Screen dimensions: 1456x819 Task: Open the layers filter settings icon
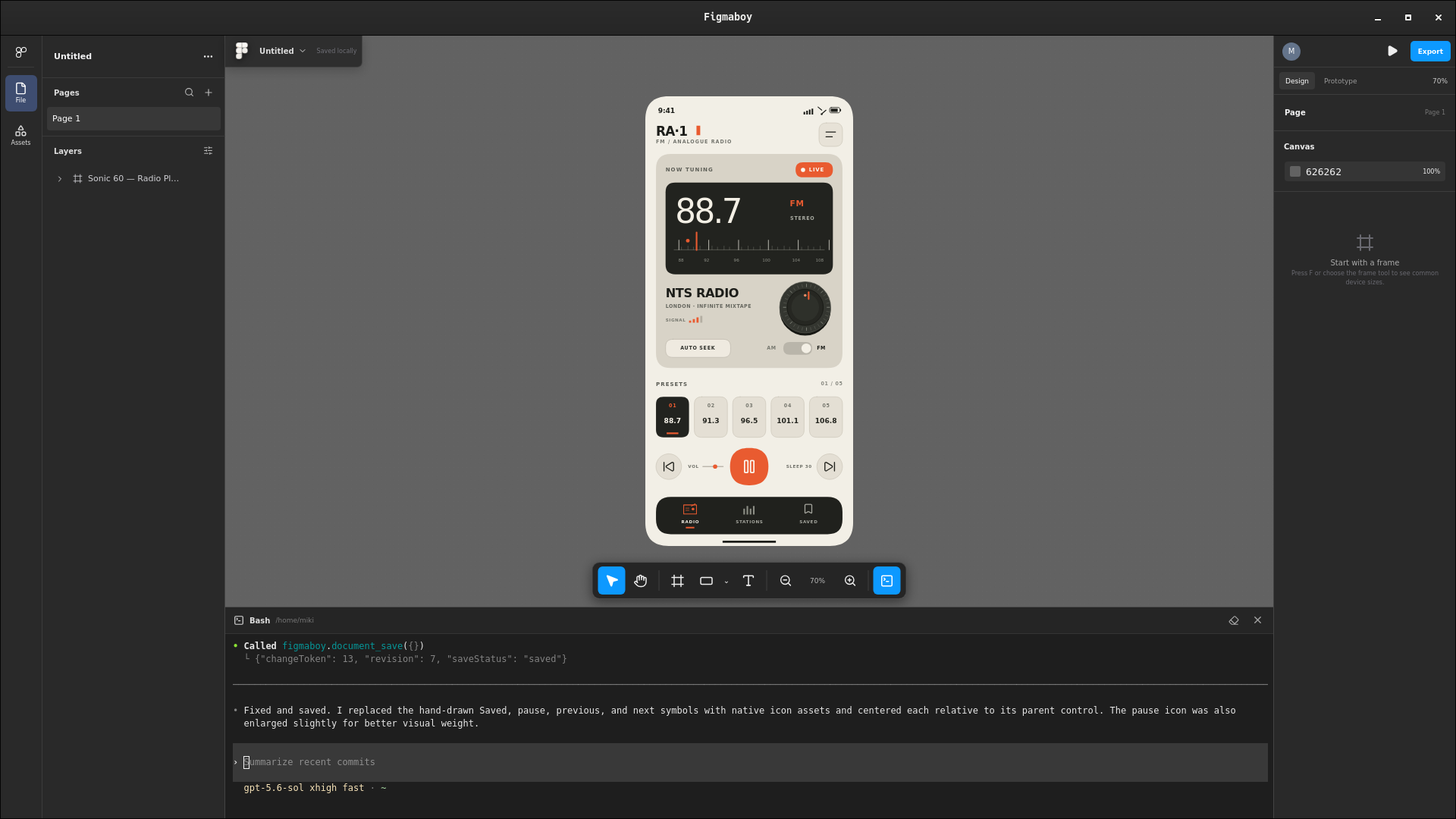coord(208,151)
